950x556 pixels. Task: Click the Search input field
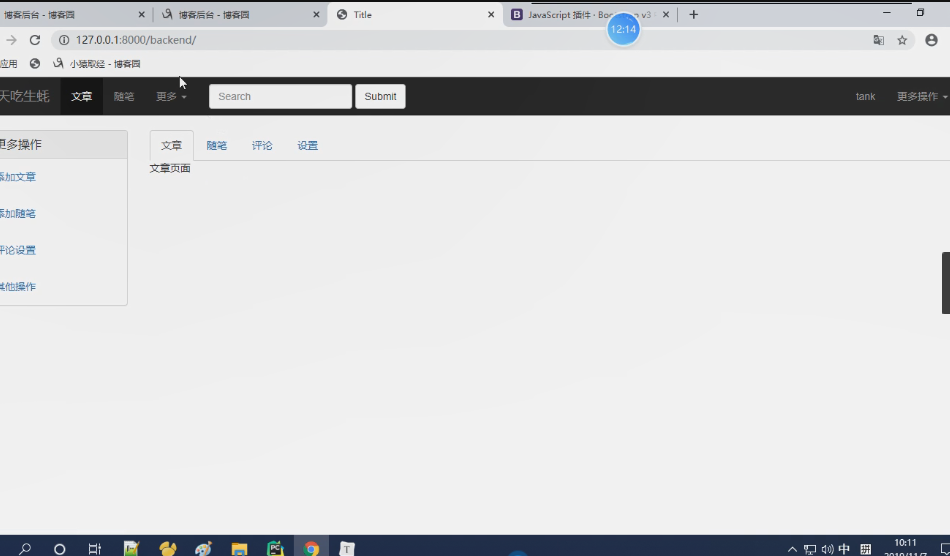pyautogui.click(x=281, y=96)
